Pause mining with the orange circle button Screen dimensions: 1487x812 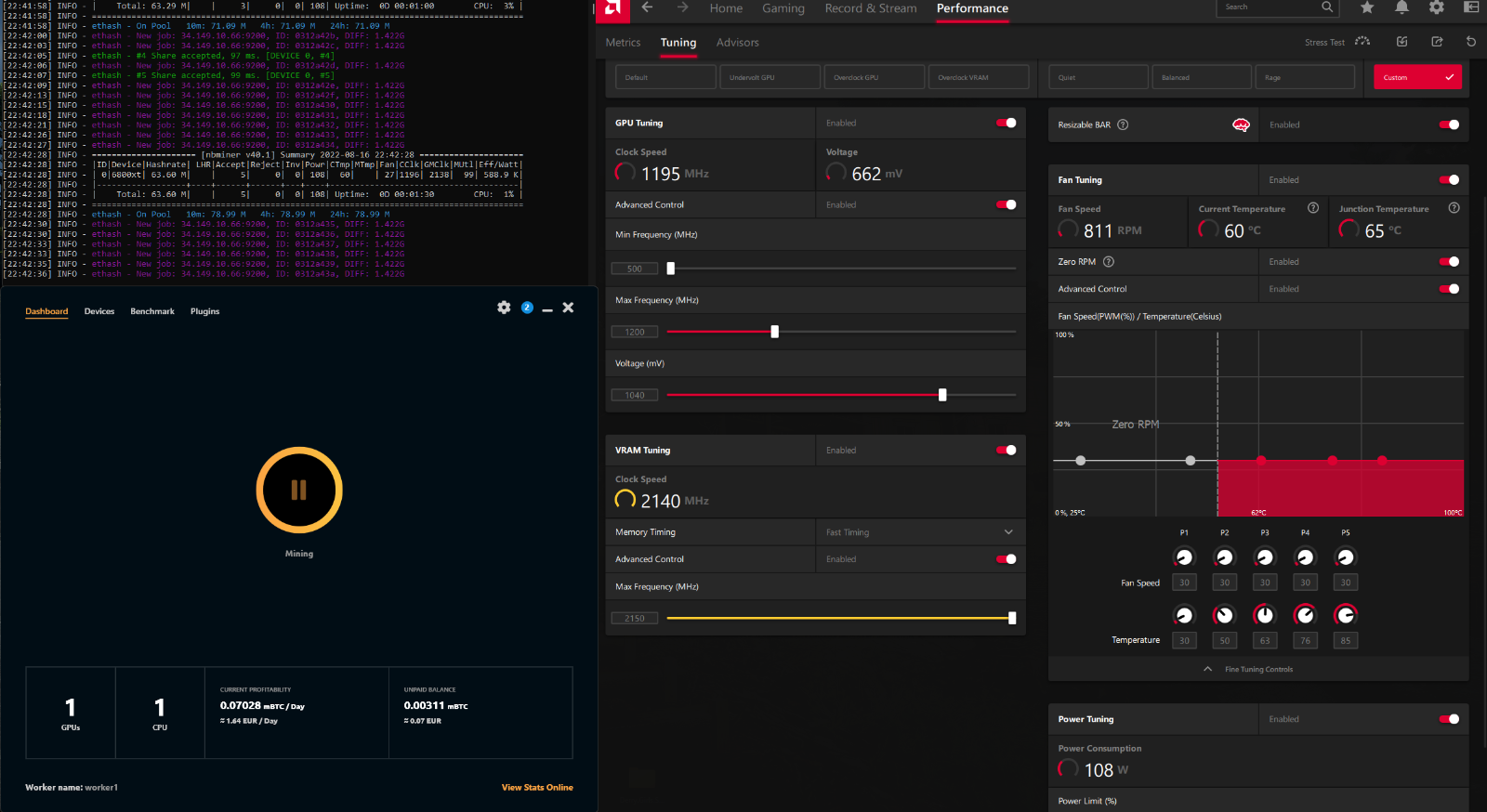pos(299,490)
